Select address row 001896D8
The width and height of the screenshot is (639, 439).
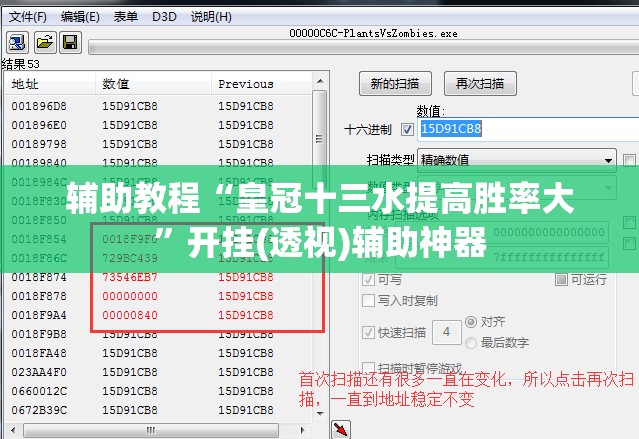158,106
